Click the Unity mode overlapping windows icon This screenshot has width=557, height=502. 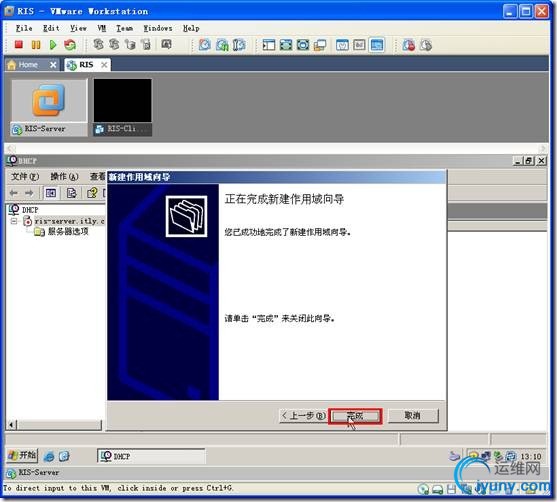[x=320, y=45]
